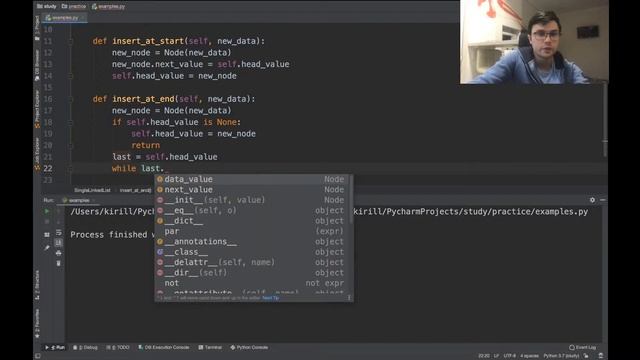Screen dimensions: 640x360
Task: Click the practice folder breadcrumb
Action: click(74, 6)
